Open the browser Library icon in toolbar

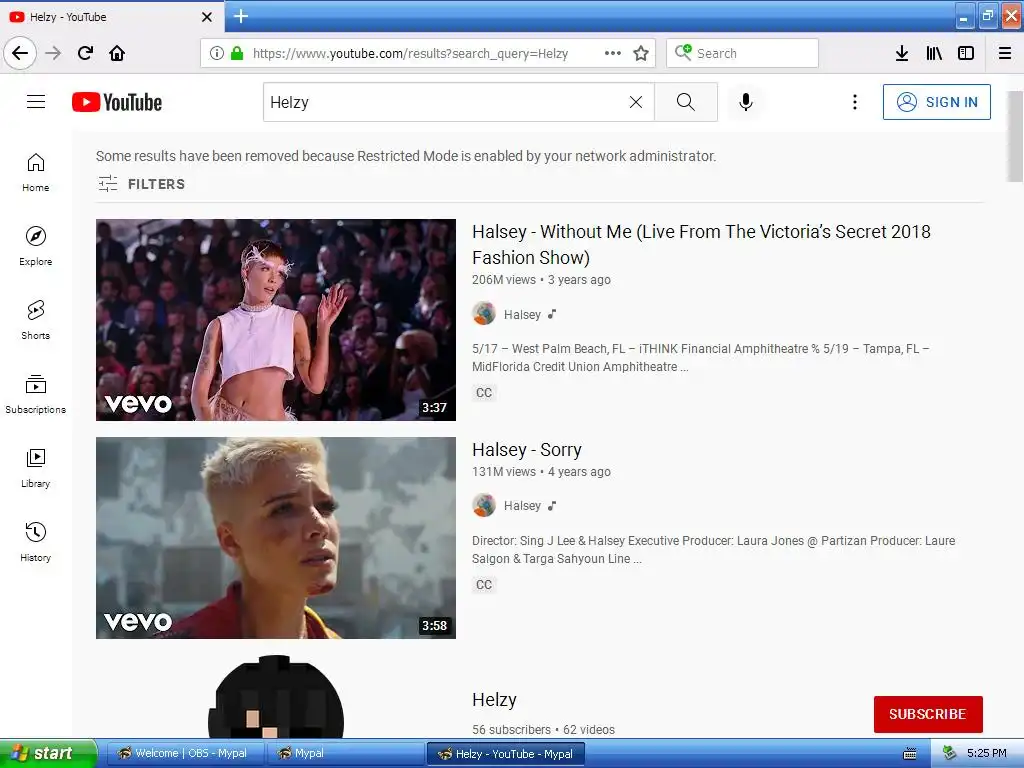934,53
